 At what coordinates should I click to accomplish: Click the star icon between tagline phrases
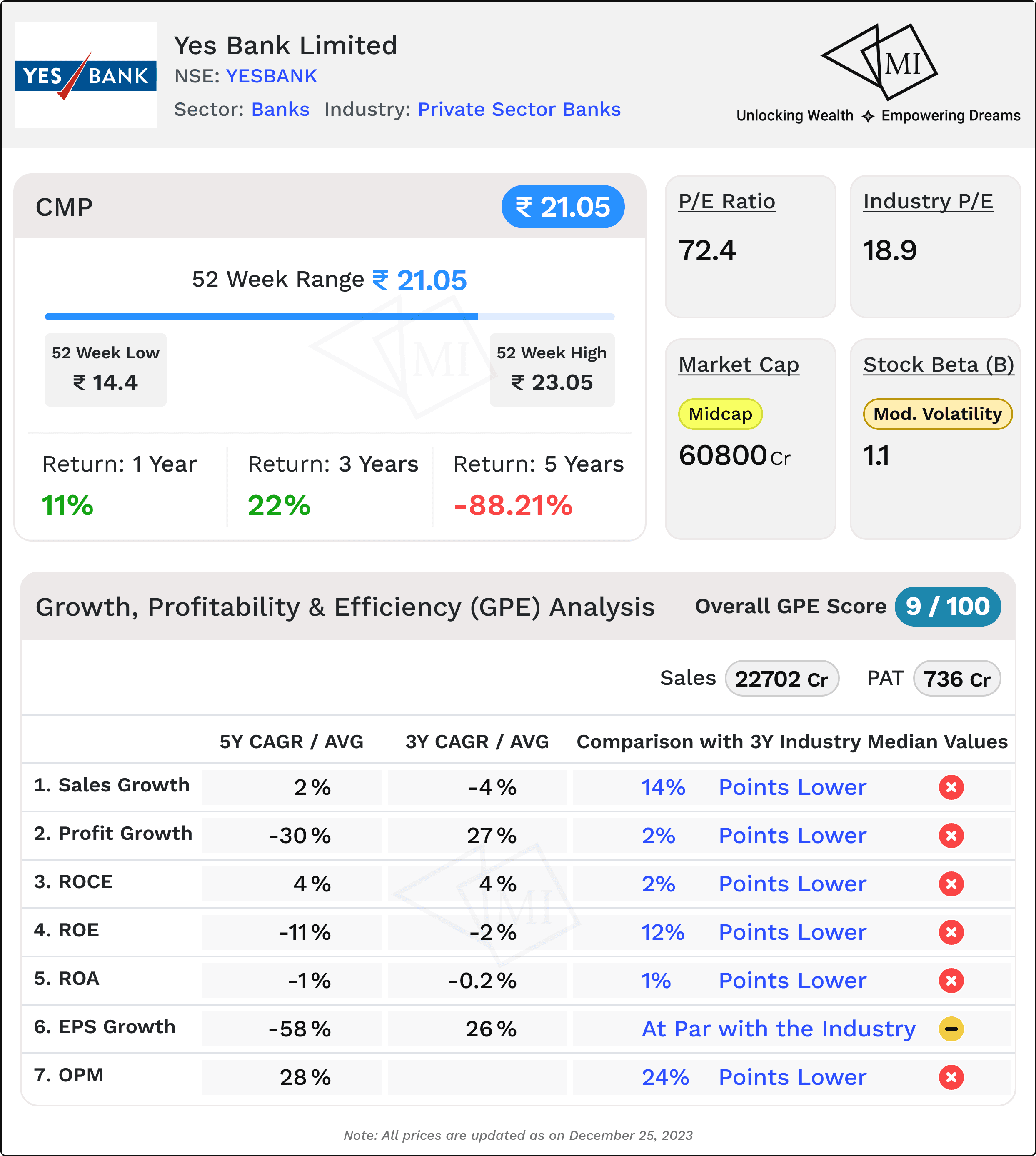[868, 116]
